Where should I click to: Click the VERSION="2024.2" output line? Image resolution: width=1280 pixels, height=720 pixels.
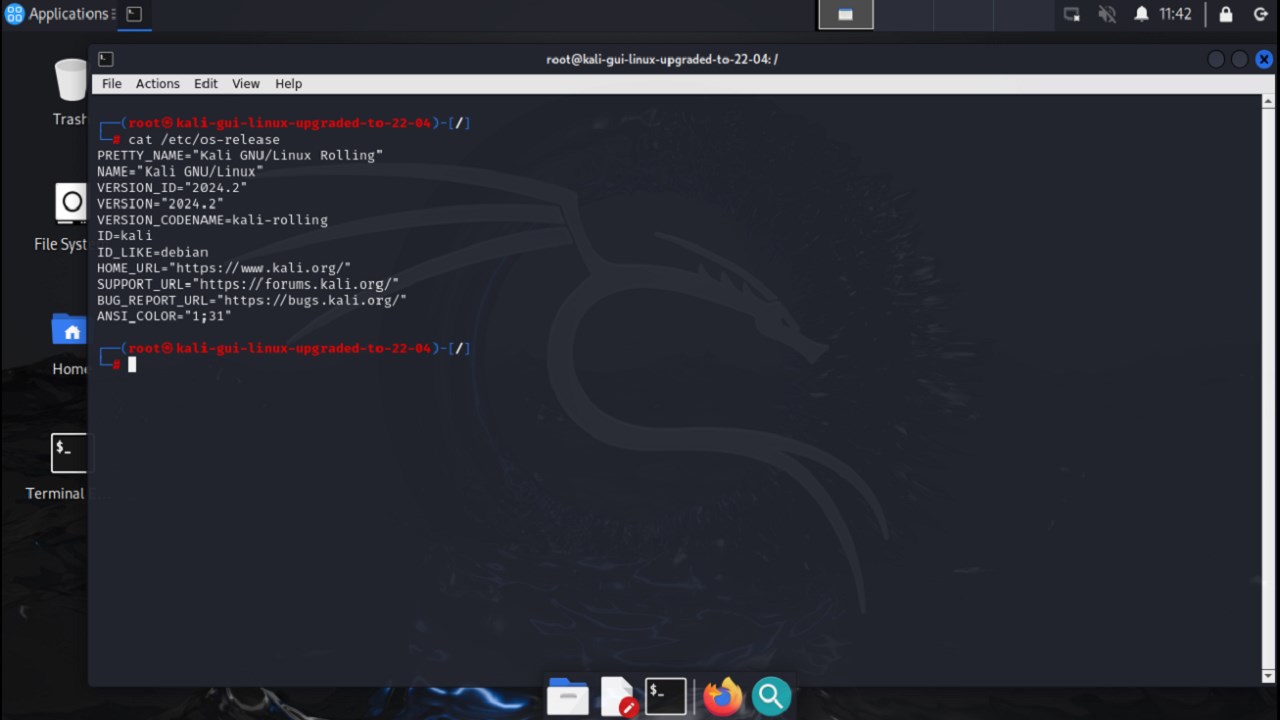[x=160, y=203]
